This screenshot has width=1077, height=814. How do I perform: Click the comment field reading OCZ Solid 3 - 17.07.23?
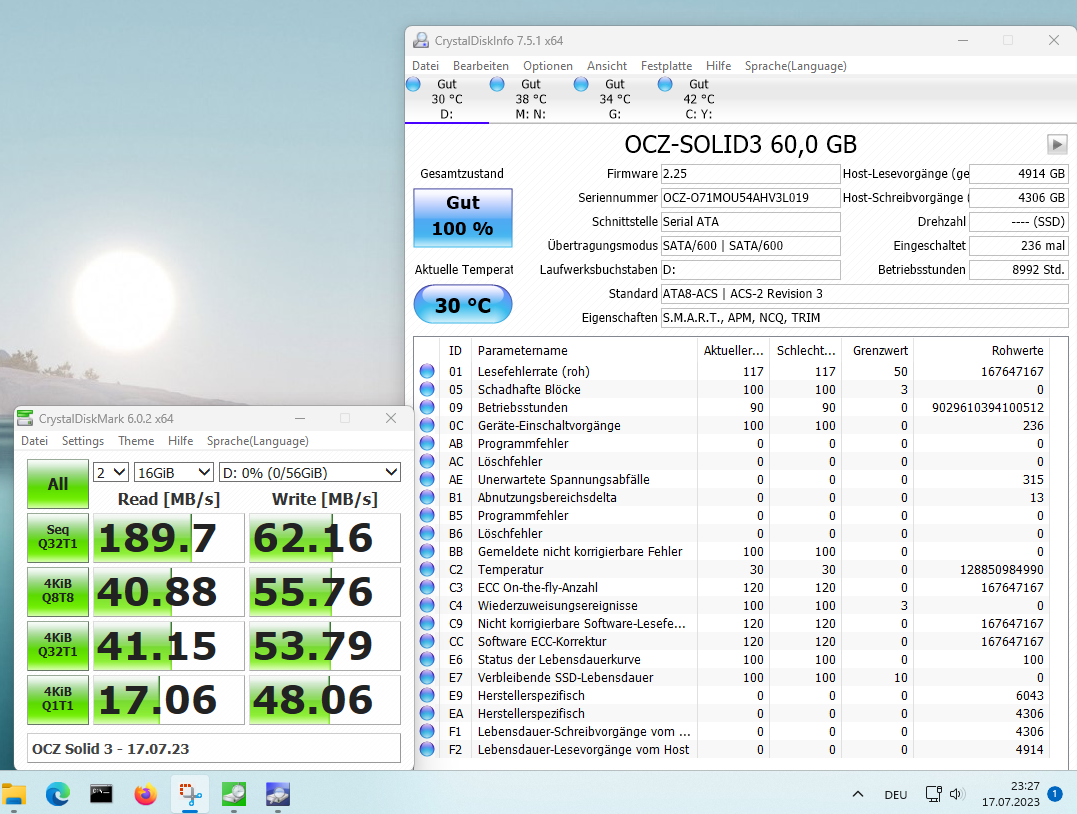(214, 748)
